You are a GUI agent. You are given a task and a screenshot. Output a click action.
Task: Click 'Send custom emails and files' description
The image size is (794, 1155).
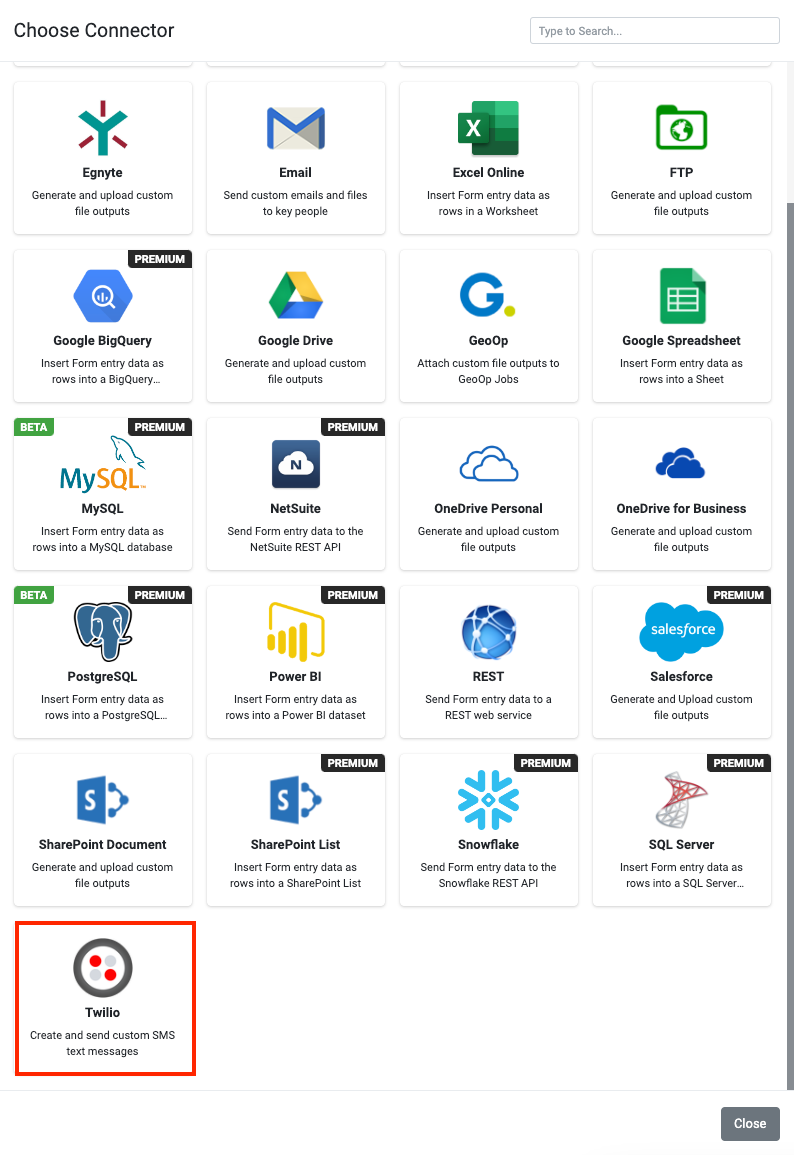[295, 195]
